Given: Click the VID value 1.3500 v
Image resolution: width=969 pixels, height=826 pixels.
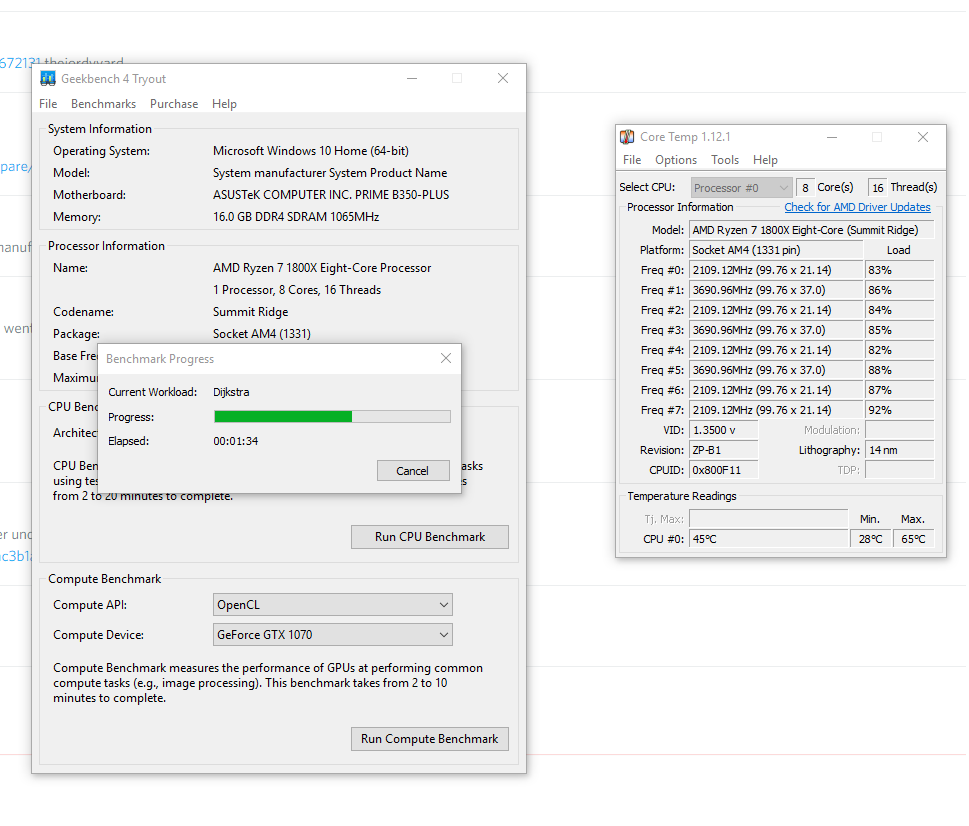Looking at the screenshot, I should (723, 430).
